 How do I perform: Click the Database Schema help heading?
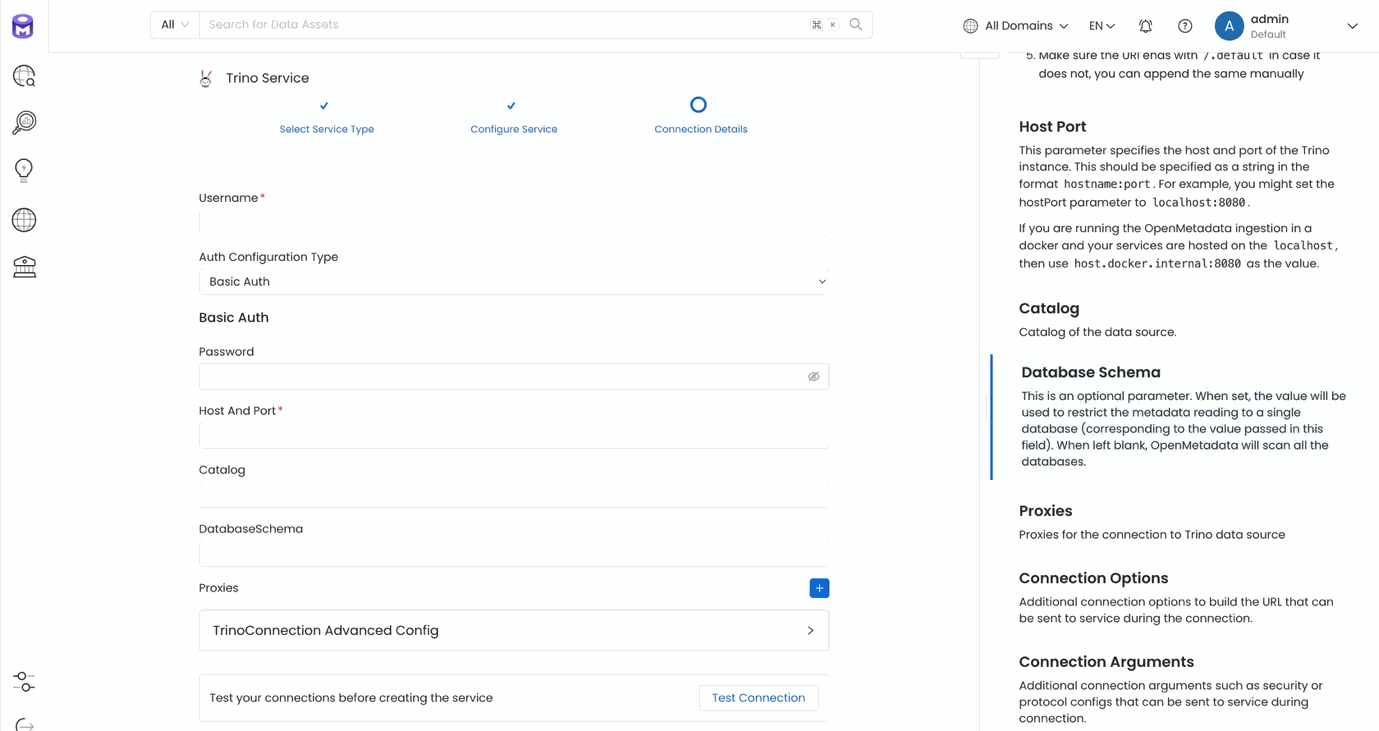[x=1091, y=373]
